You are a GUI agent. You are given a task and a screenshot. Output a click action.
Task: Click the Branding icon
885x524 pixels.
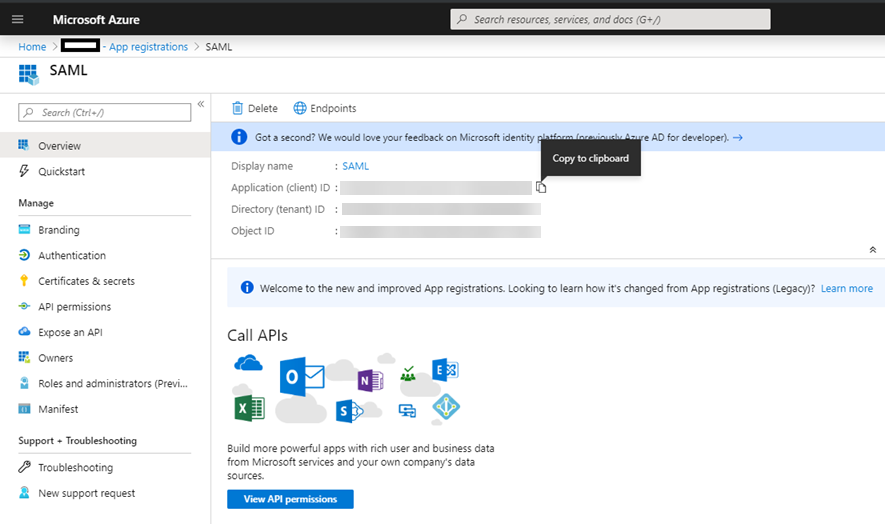(x=24, y=229)
